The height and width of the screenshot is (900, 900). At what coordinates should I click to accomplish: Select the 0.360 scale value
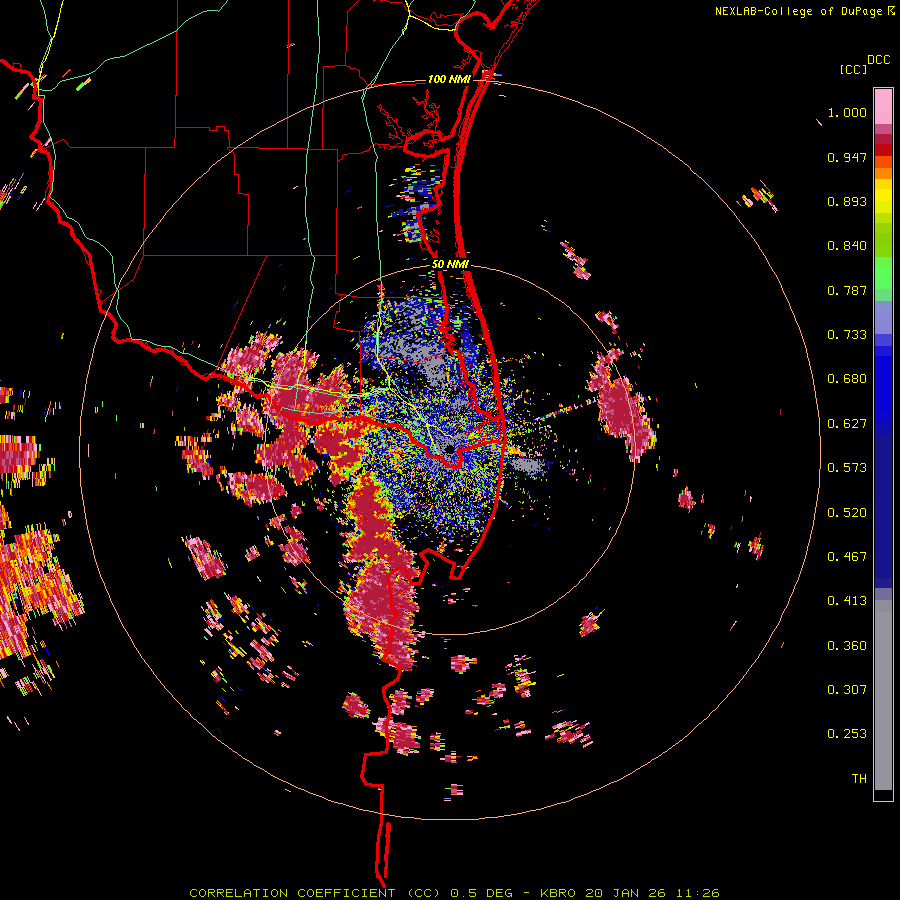pos(847,646)
